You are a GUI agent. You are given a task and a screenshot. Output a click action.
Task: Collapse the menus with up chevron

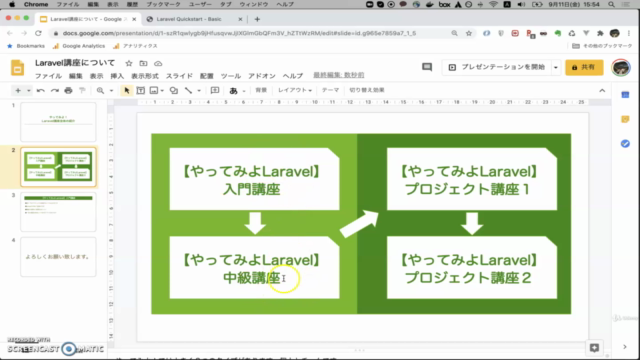point(602,91)
